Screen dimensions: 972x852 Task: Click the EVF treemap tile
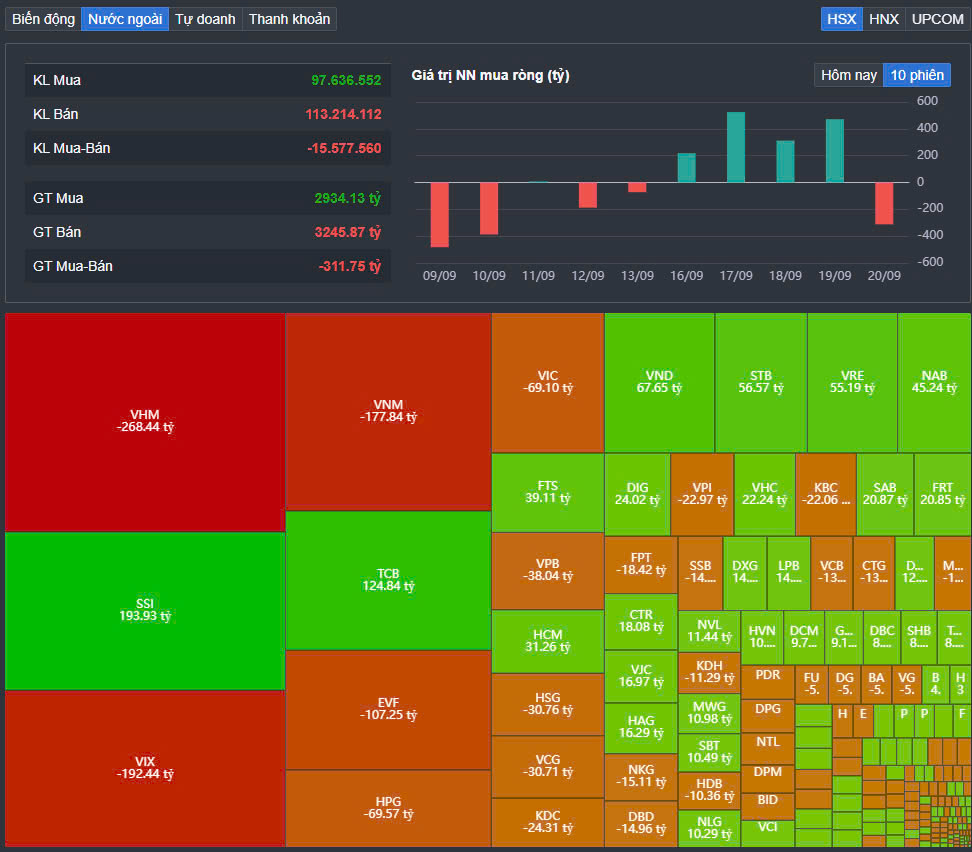coord(388,709)
